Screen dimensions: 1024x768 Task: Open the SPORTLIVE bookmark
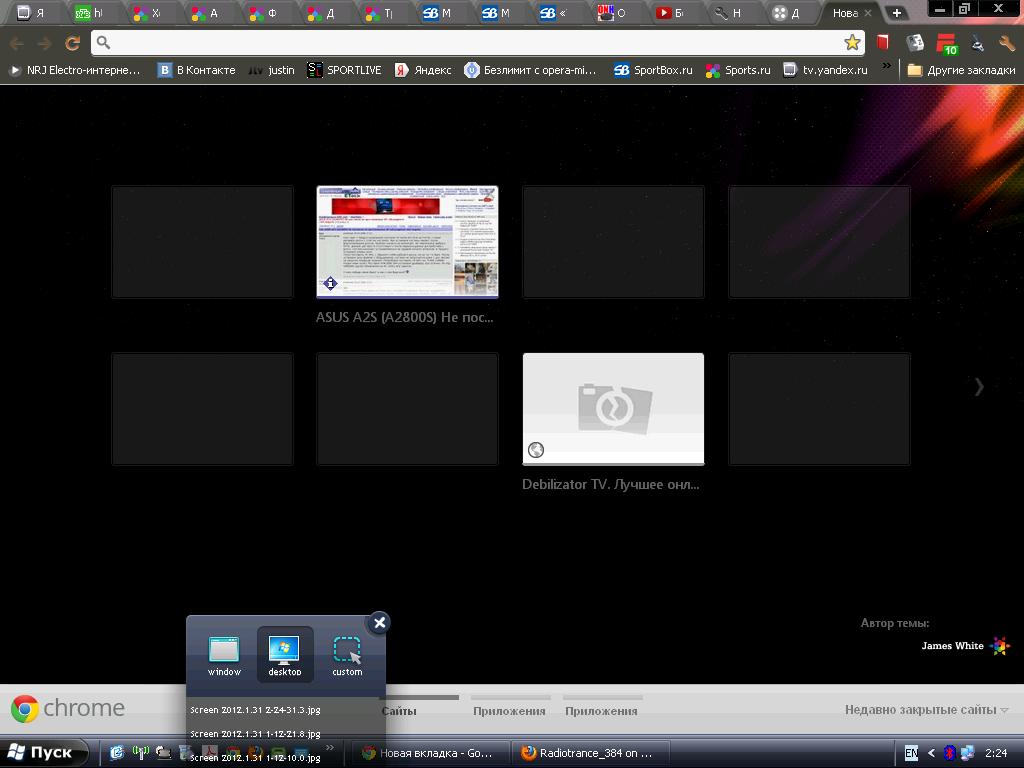click(x=344, y=70)
